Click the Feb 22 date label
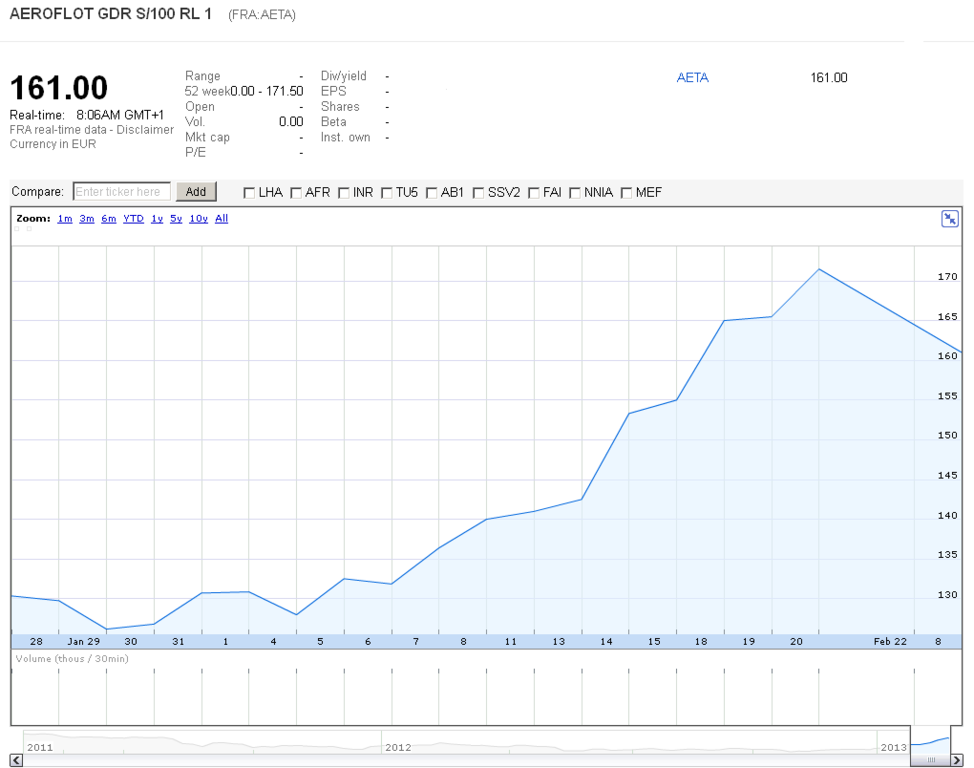974x768 pixels. (x=890, y=641)
